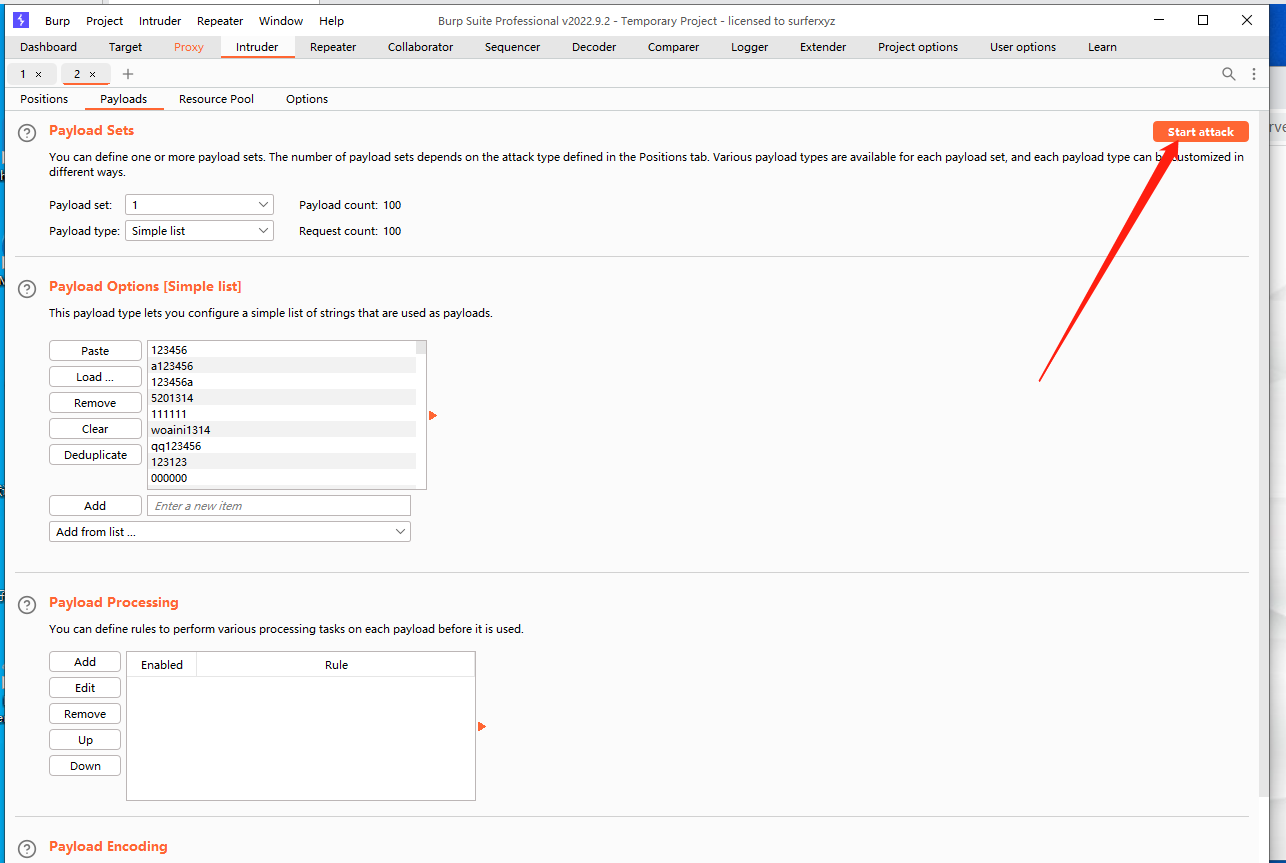Click the Enter a new item field

tap(279, 506)
